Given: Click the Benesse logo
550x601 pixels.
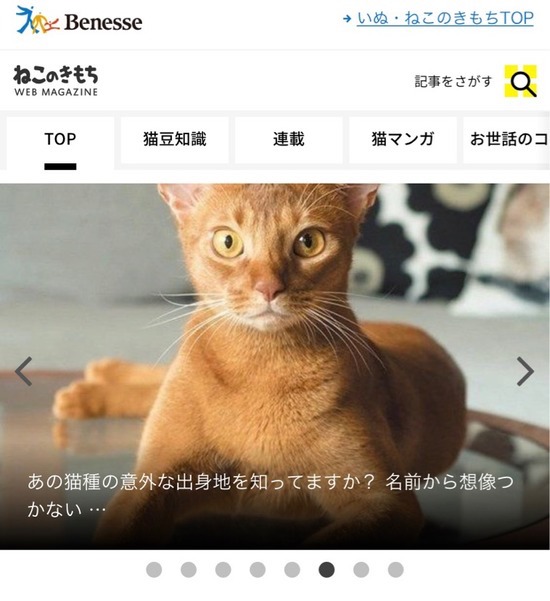Looking at the screenshot, I should [79, 20].
